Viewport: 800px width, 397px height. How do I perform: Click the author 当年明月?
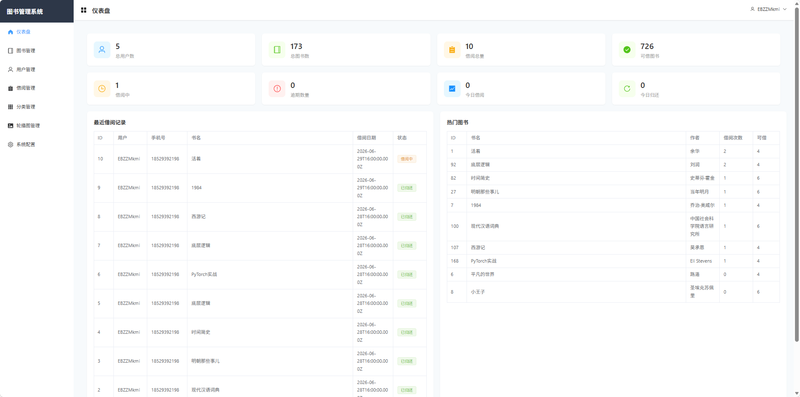pos(699,192)
